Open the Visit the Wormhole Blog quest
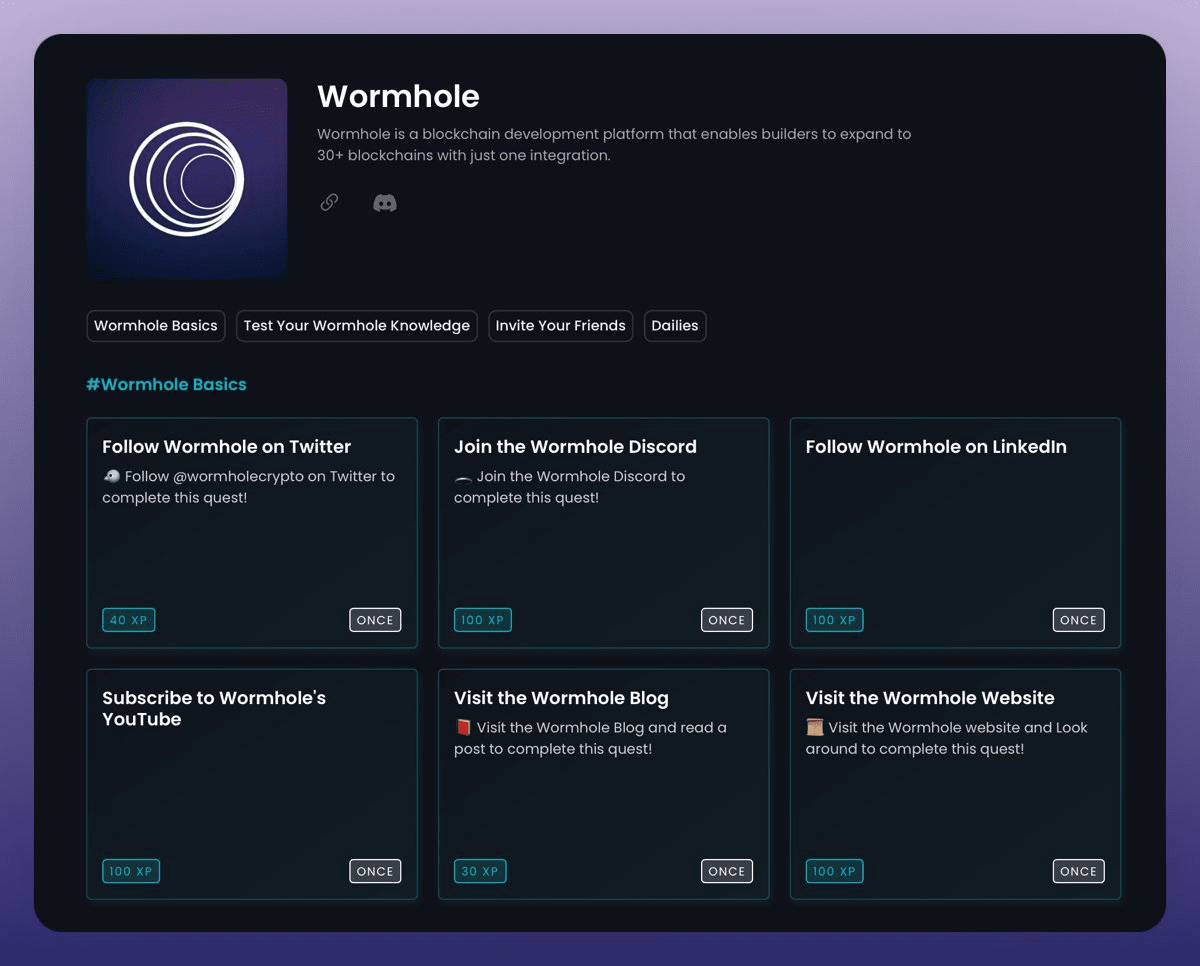The width and height of the screenshot is (1200, 966). point(604,784)
